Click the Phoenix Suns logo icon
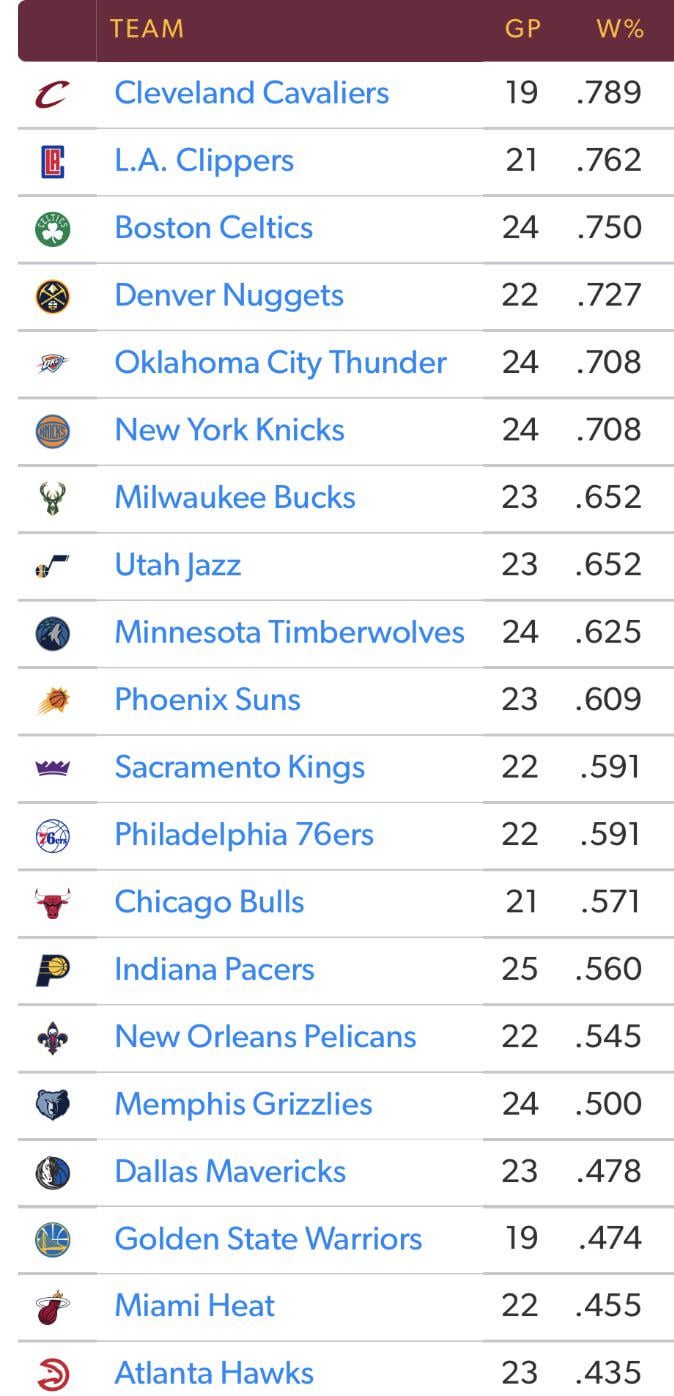Viewport: 674px width, 1396px height. [x=52, y=701]
